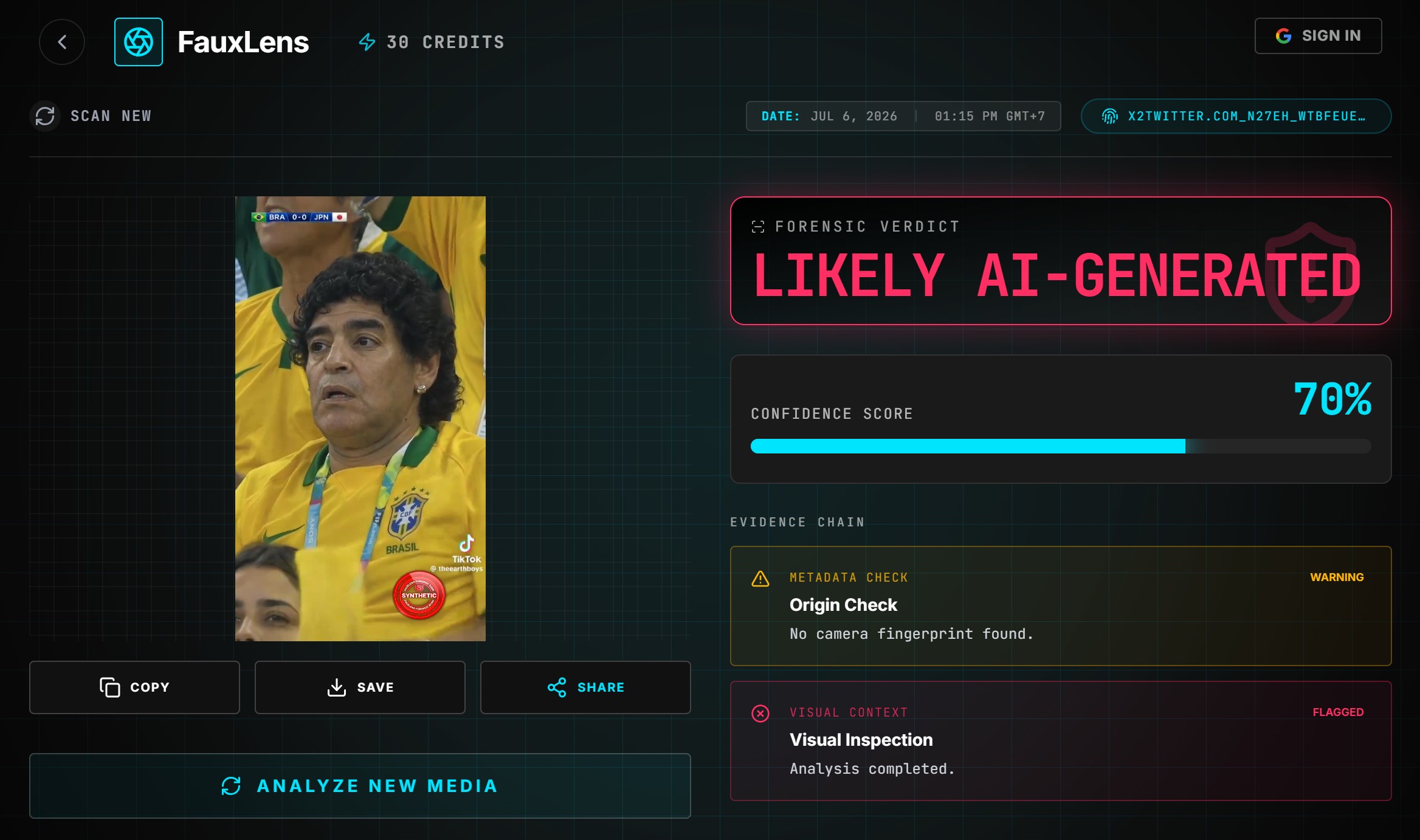Click the confidence score progress bar
The width and height of the screenshot is (1420, 840).
tap(1061, 446)
